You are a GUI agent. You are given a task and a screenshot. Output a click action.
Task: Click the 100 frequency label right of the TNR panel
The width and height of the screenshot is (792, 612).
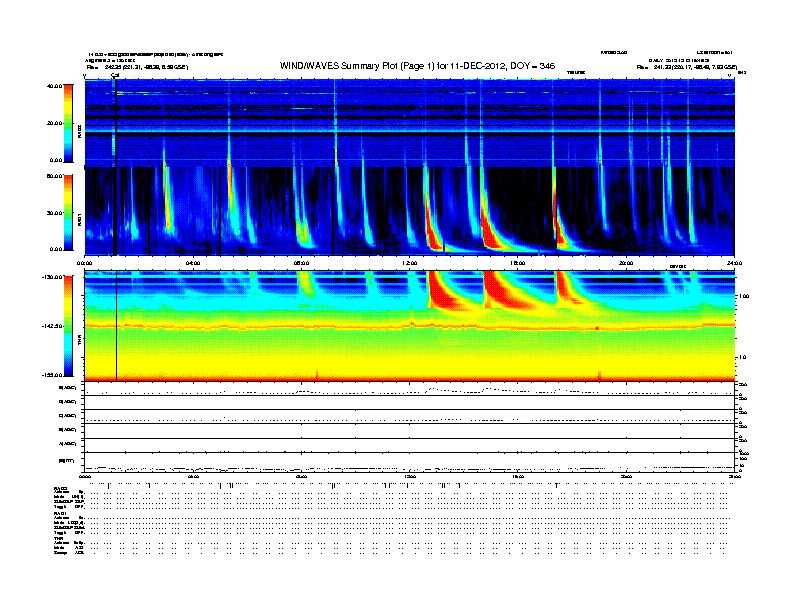[744, 296]
